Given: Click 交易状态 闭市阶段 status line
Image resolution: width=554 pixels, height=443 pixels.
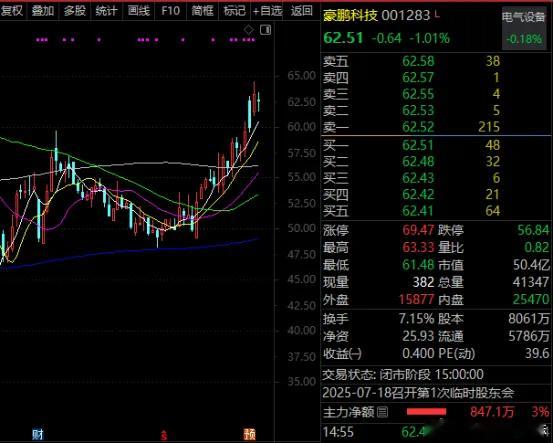Looking at the screenshot, I should coord(403,374).
